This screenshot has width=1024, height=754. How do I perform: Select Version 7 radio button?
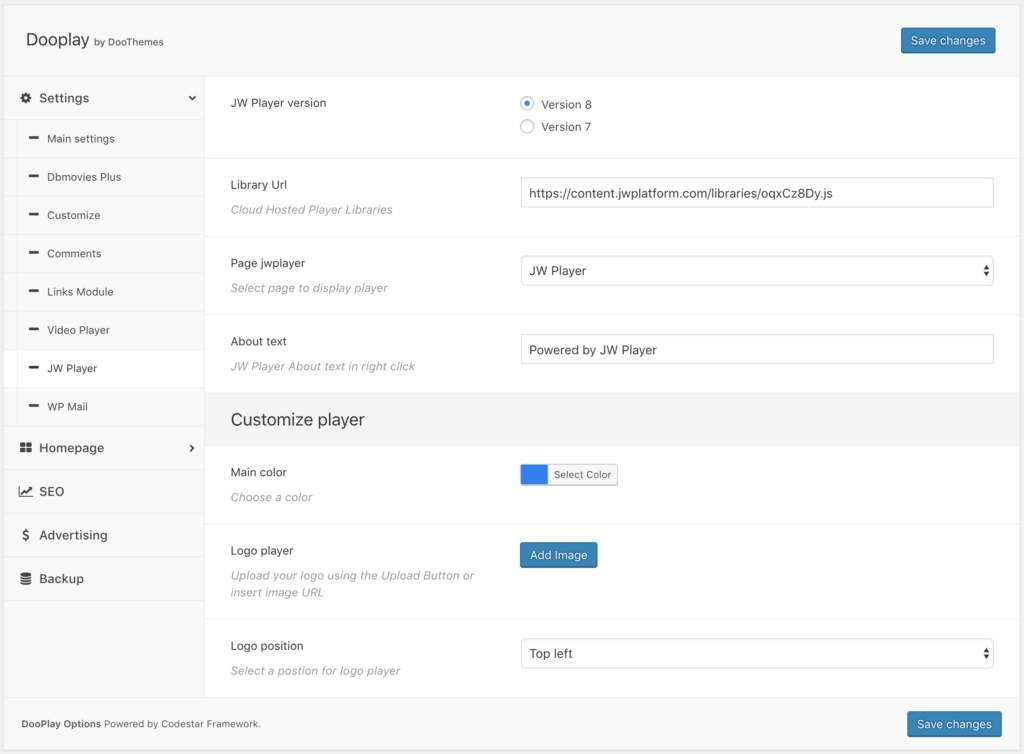coord(527,126)
